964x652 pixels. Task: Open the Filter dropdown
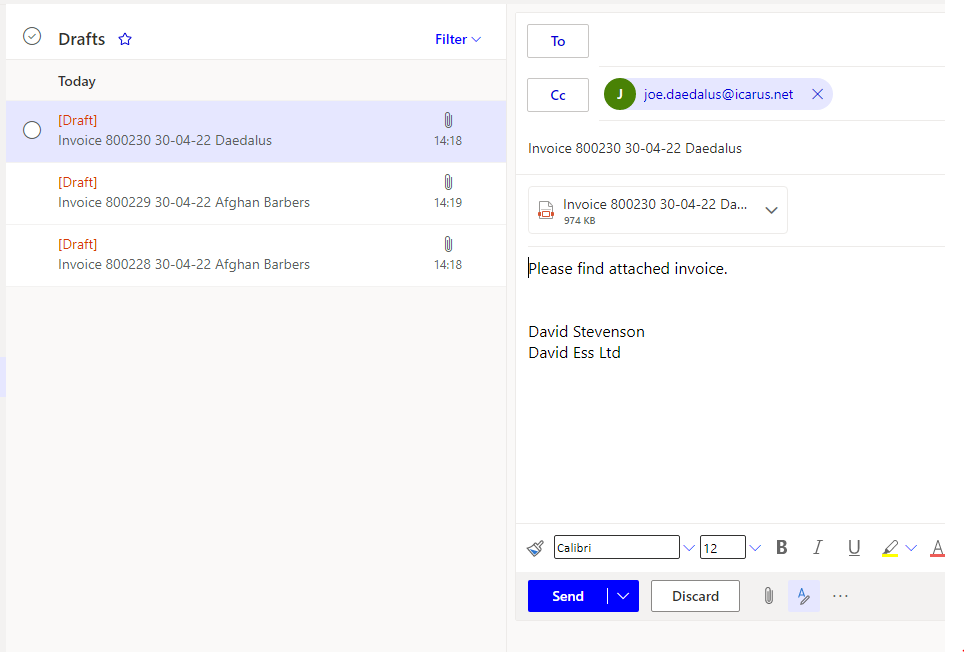tap(458, 40)
